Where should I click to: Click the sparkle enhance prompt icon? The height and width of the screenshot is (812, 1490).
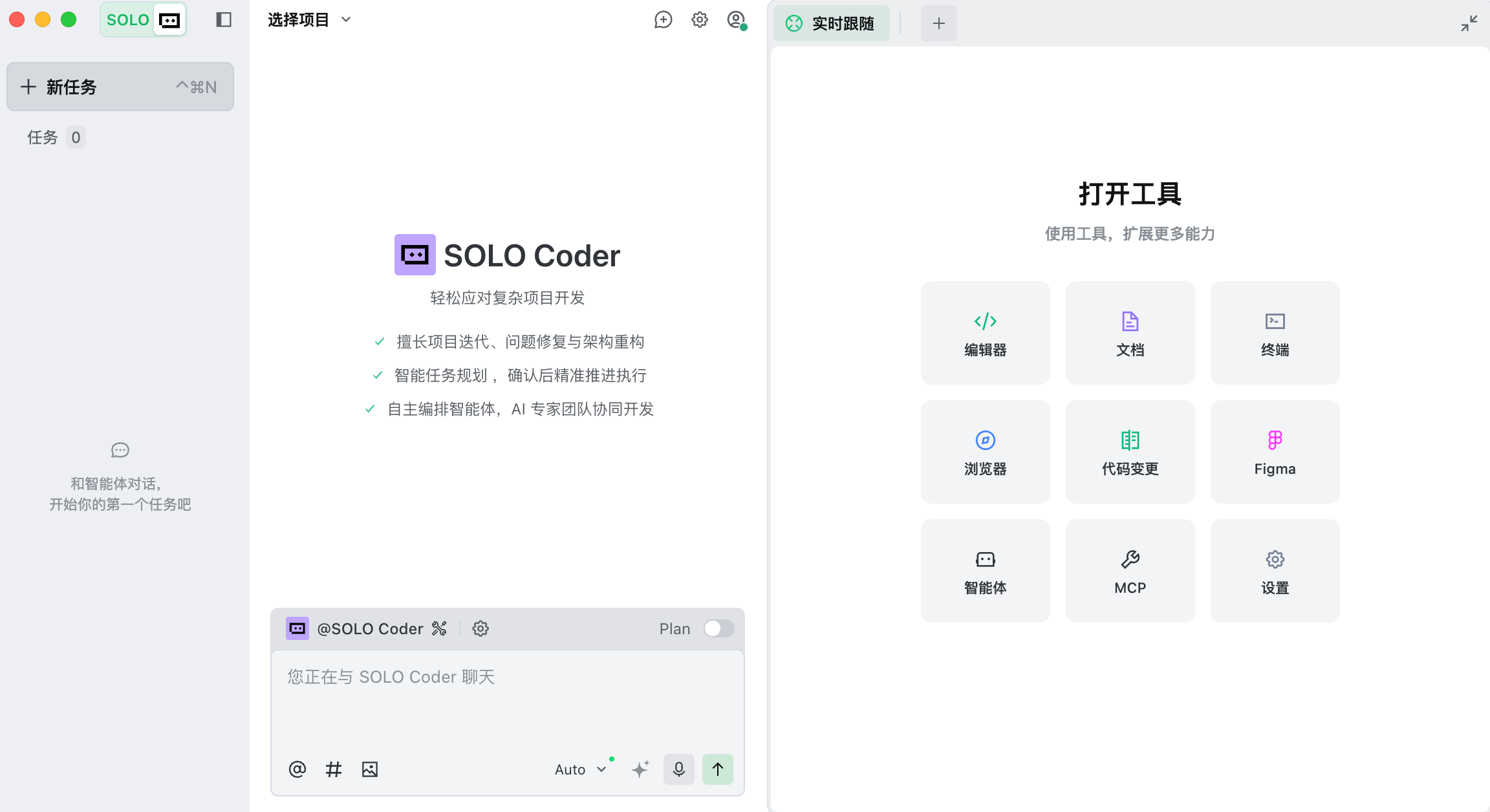pos(640,769)
